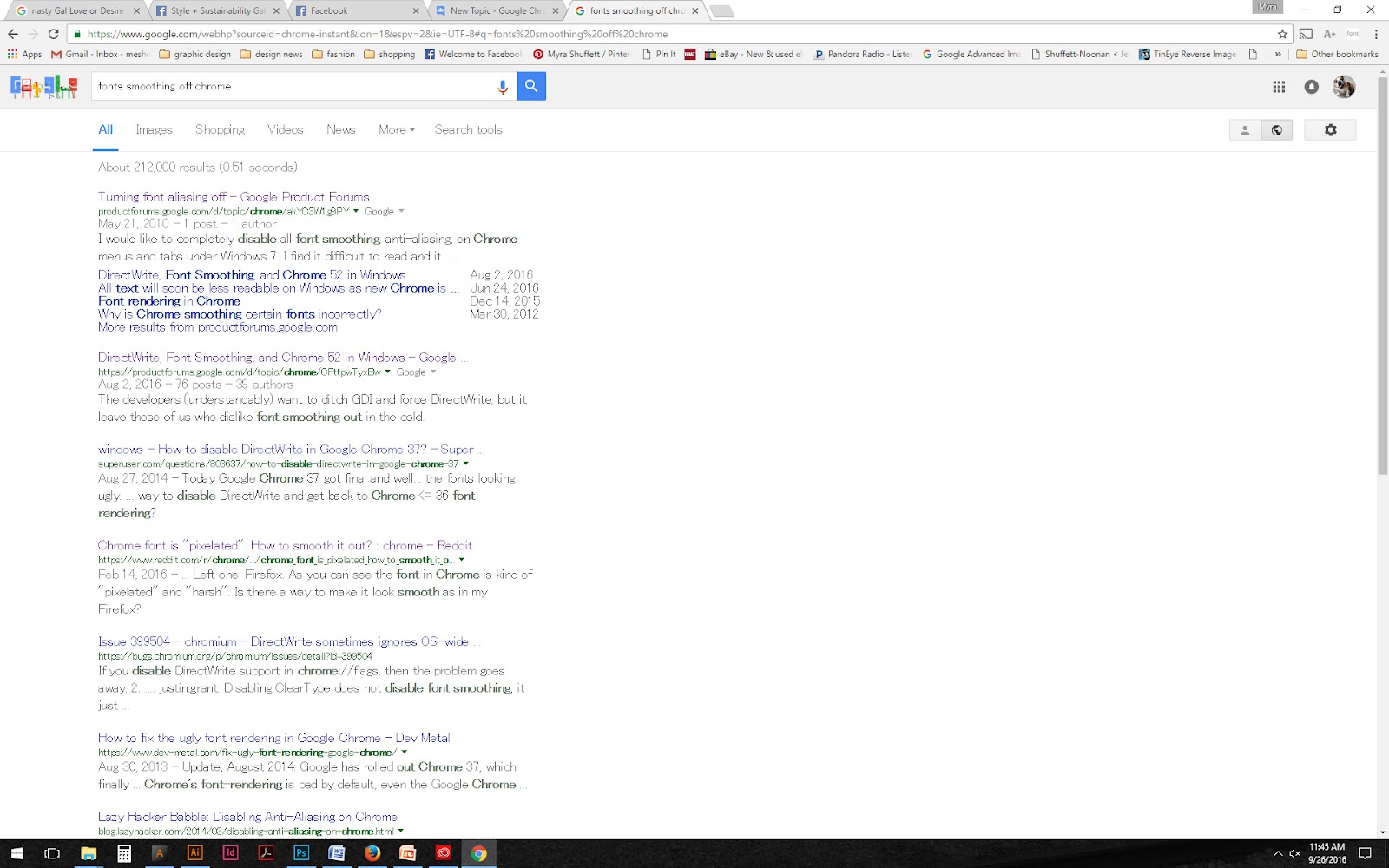Open the Reddit 'Chrome font is pixelated' result

[285, 546]
